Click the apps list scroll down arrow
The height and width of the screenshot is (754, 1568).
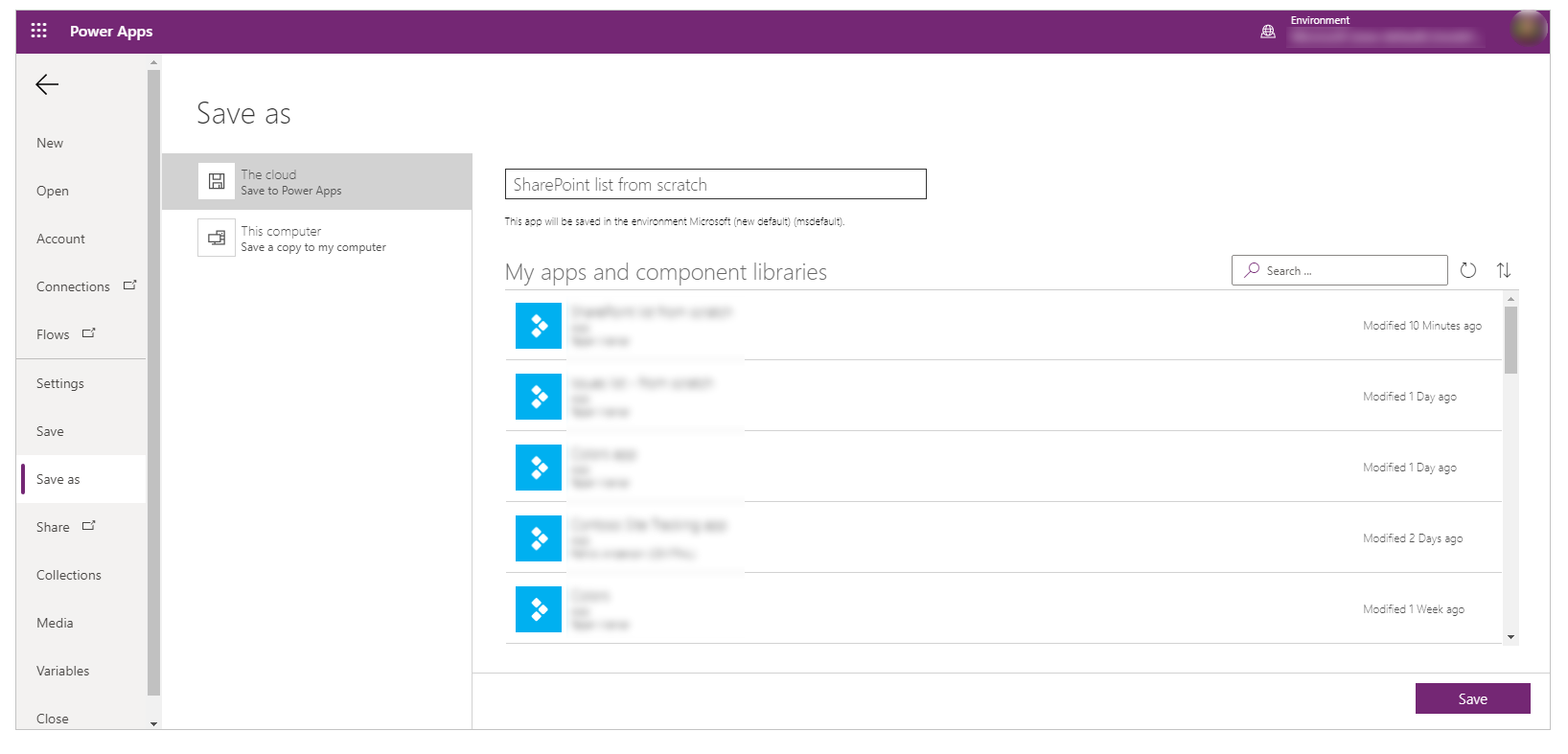1510,637
